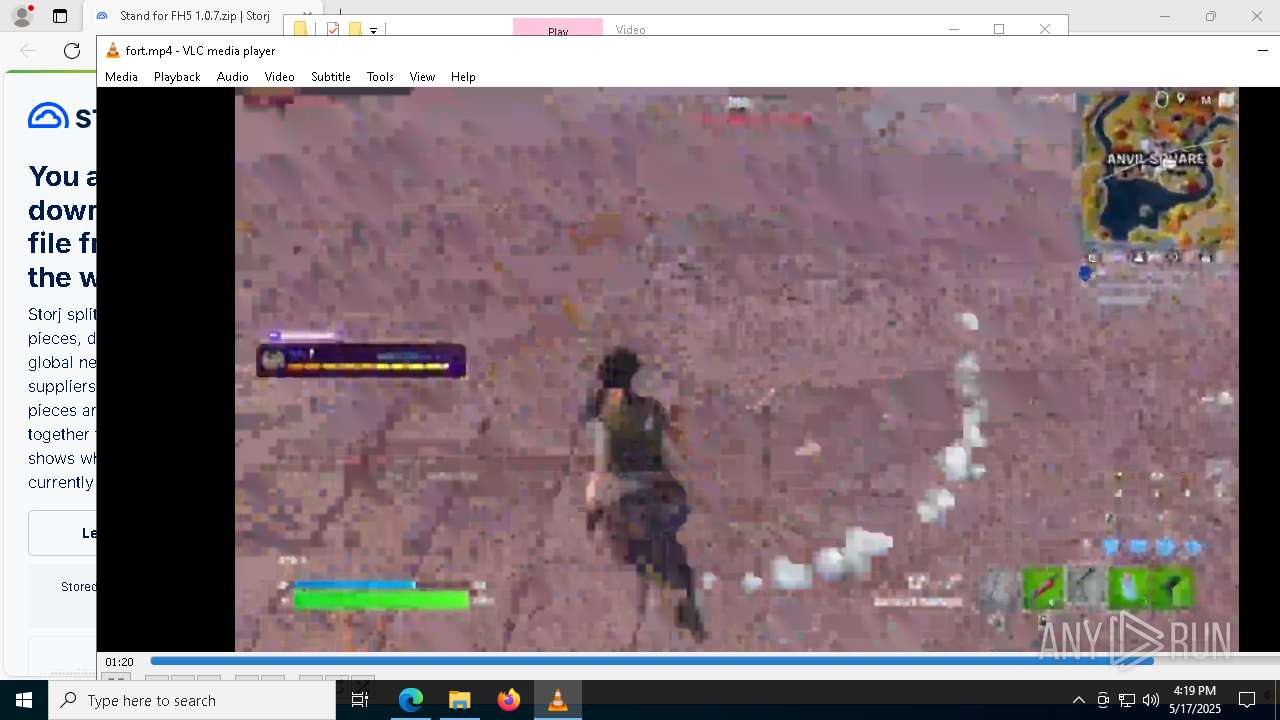Close the File Explorer window

[1045, 29]
